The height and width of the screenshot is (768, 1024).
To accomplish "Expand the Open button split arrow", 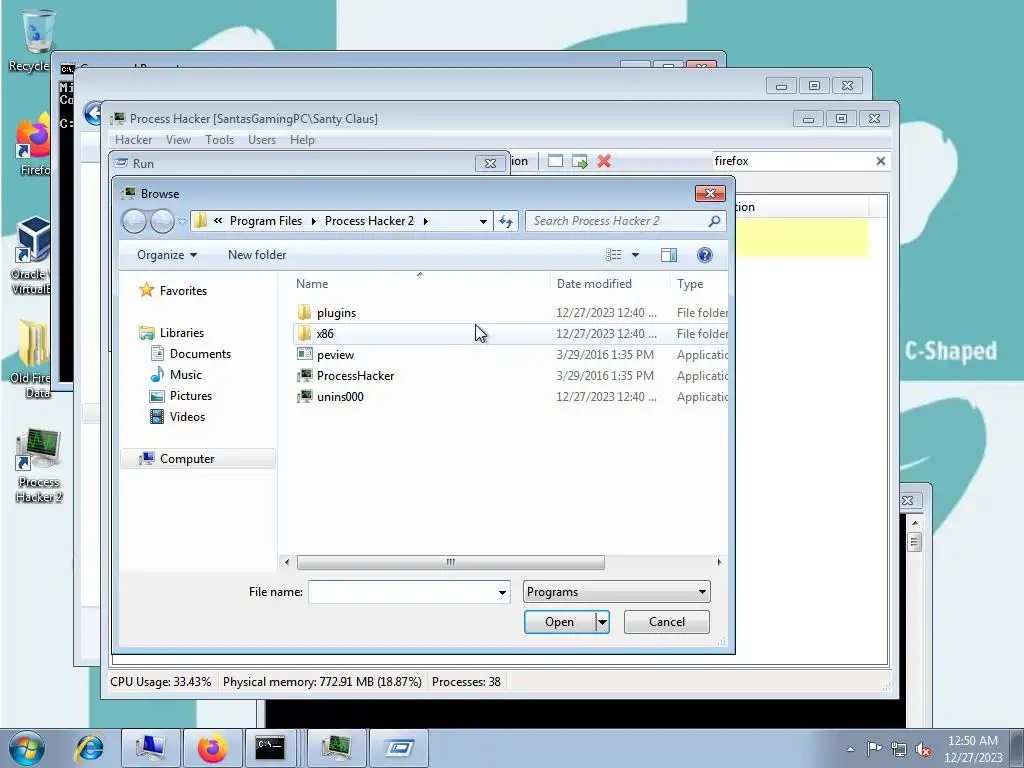I will pyautogui.click(x=603, y=622).
